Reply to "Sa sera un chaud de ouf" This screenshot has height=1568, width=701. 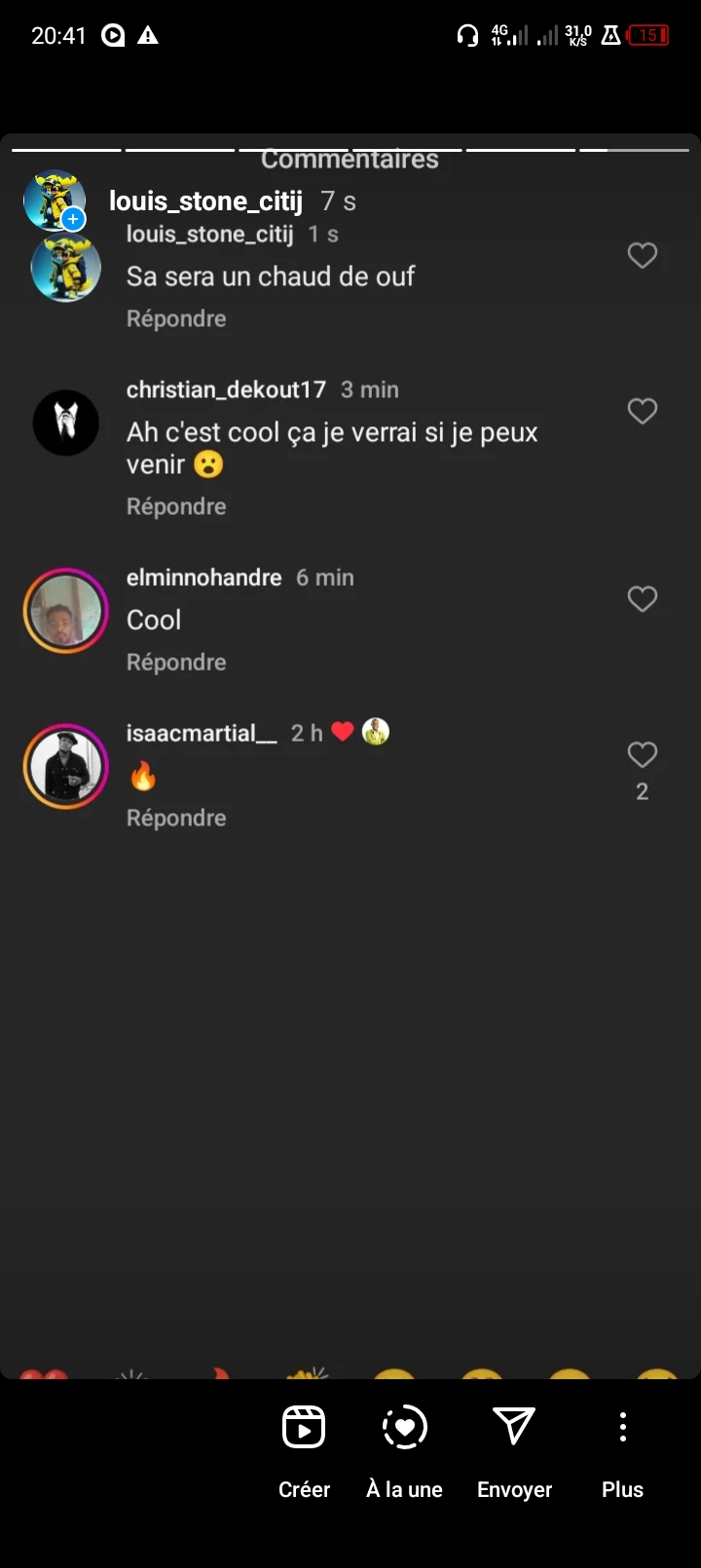pos(176,319)
